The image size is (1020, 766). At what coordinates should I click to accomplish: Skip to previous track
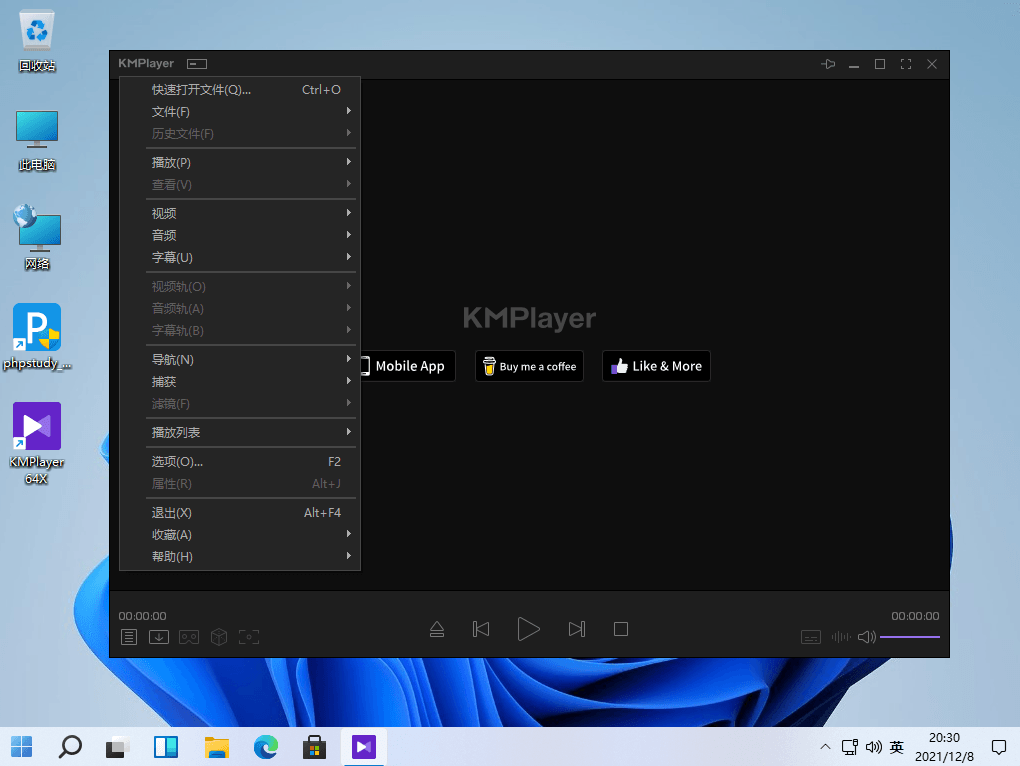(481, 629)
